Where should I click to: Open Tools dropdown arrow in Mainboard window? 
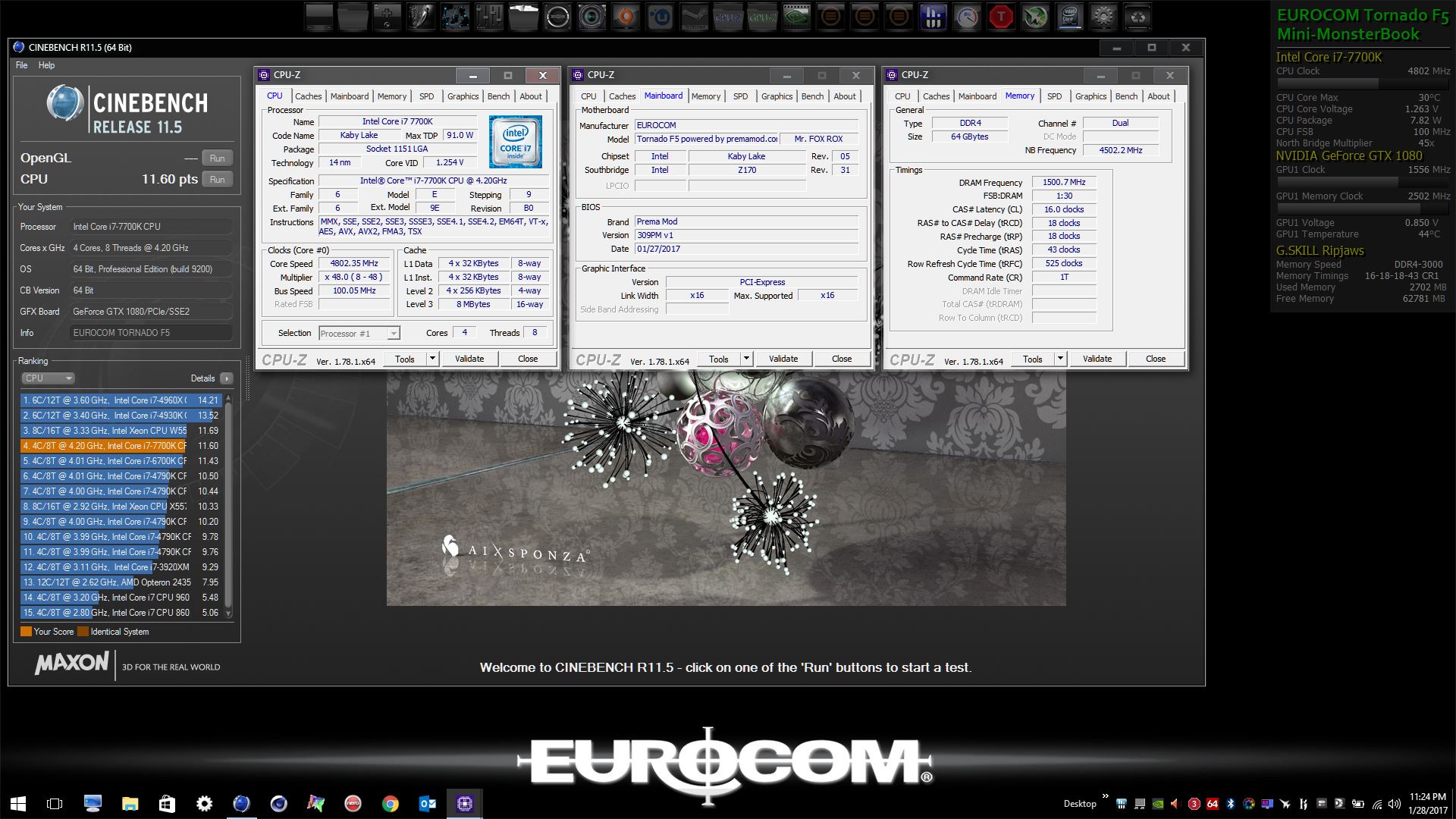point(746,359)
